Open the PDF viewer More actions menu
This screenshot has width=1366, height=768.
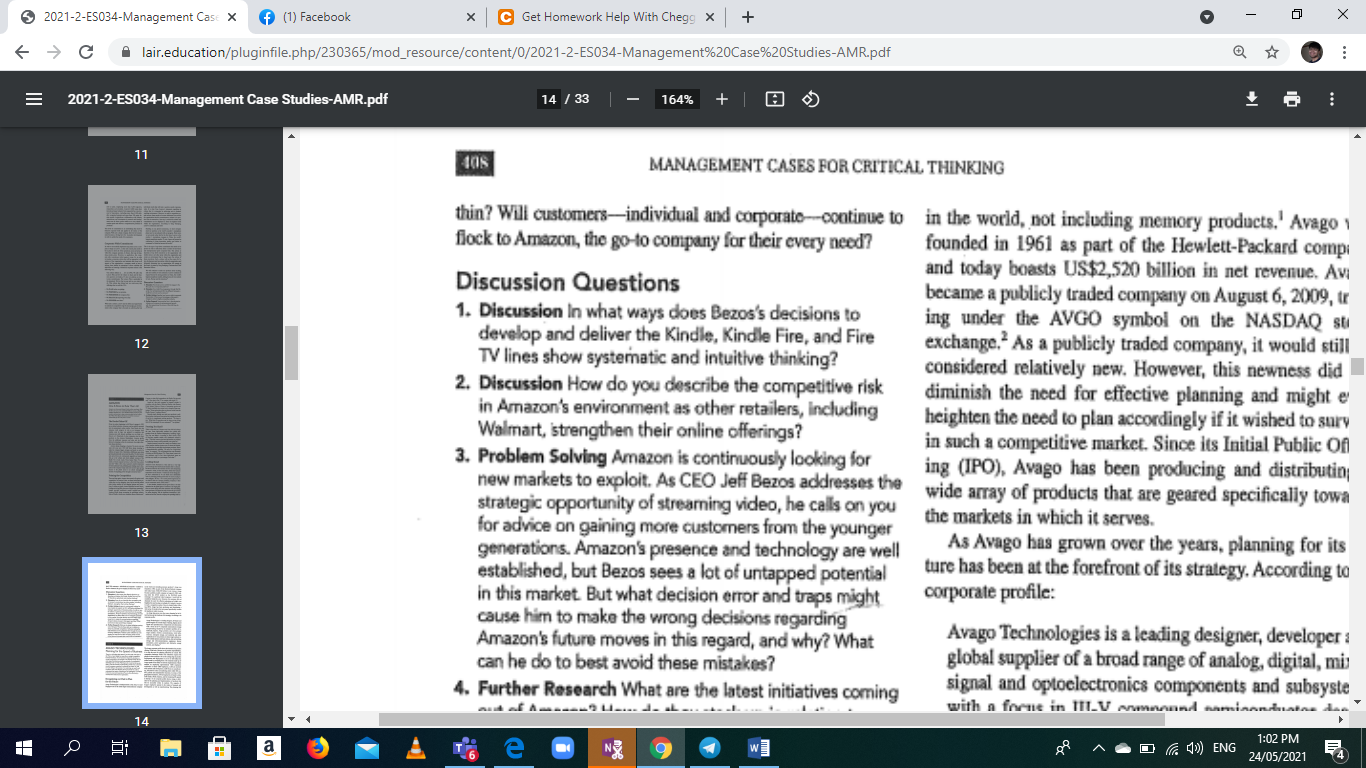point(1332,99)
